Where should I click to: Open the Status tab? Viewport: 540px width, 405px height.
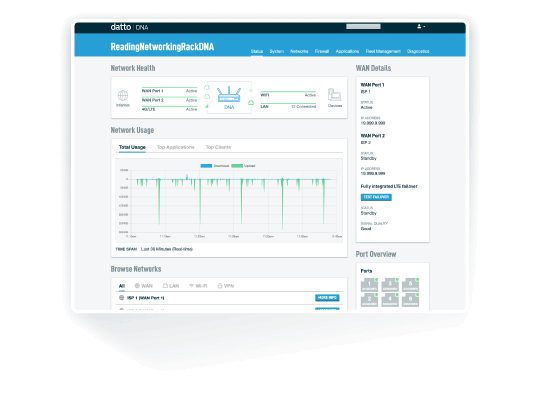pos(257,51)
